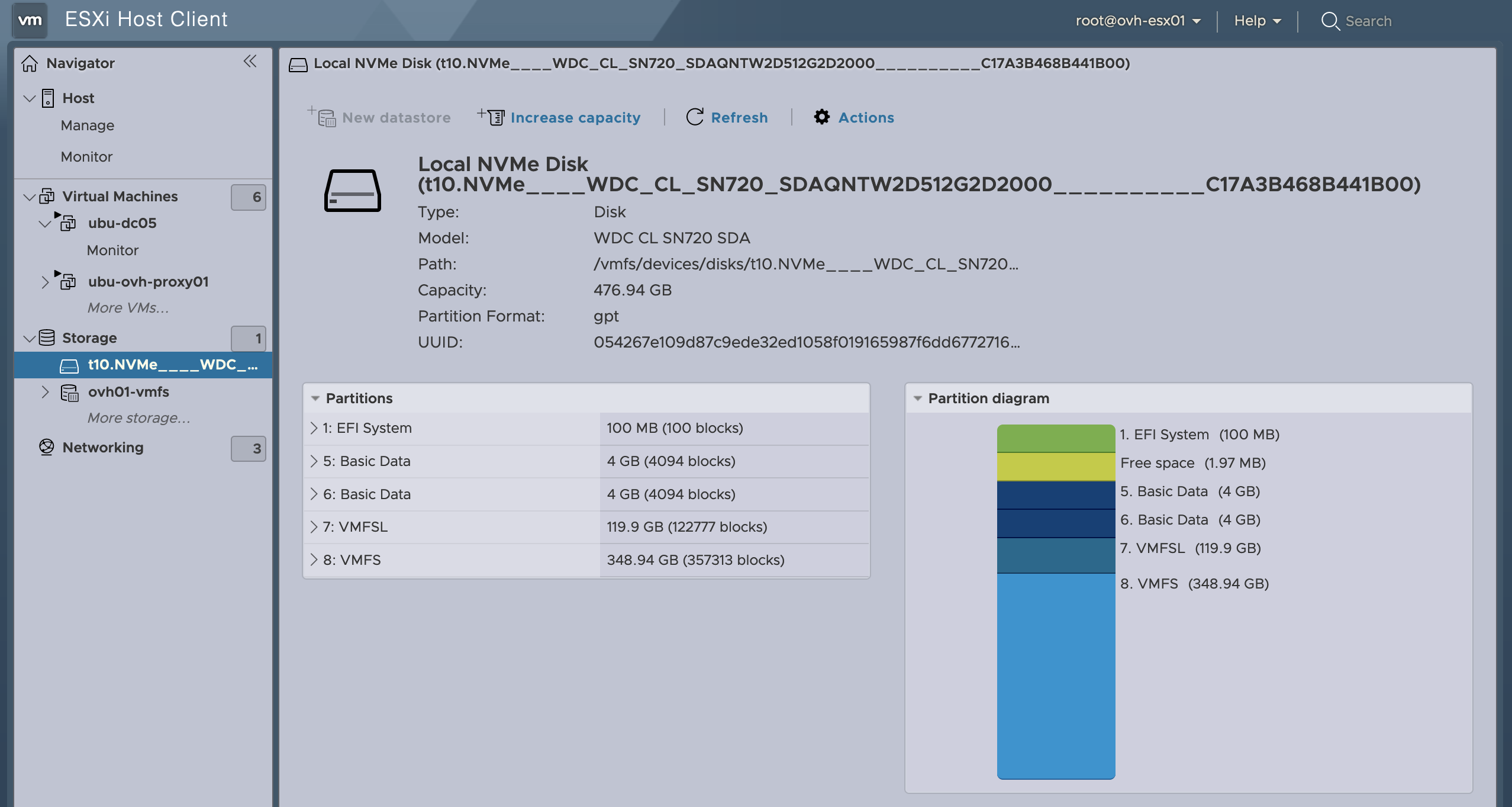Select the ovh01-vmfs datastore
This screenshot has width=1512, height=807.
[128, 392]
